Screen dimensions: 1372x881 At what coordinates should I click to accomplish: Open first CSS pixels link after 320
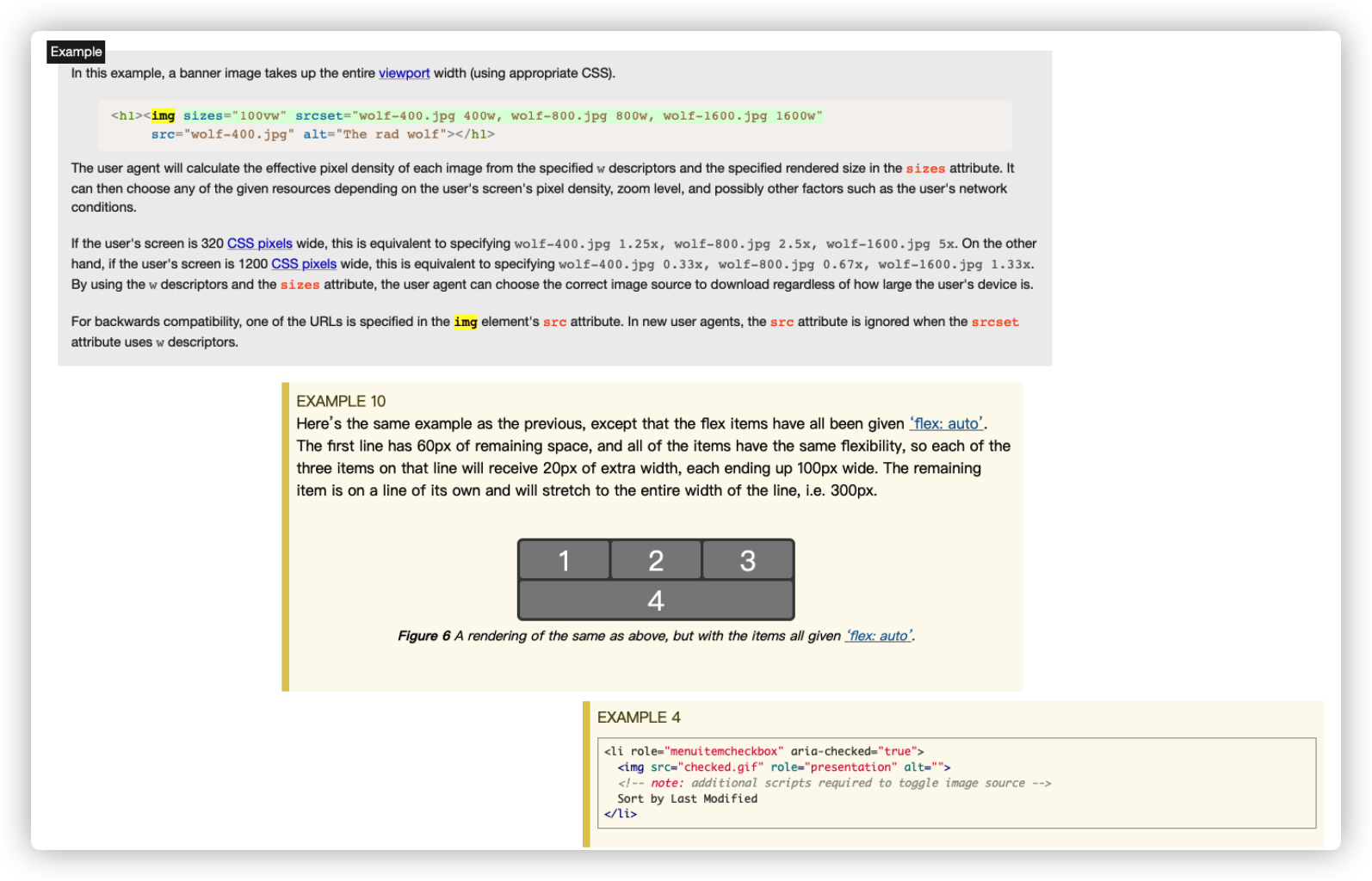pos(259,243)
